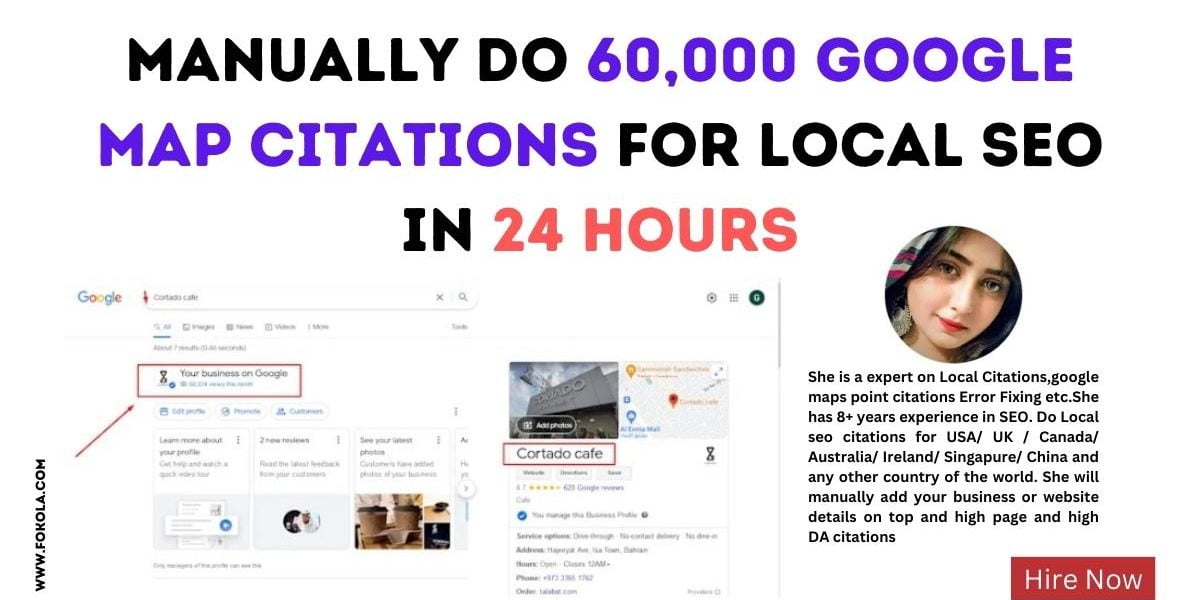The image size is (1200, 600).
Task: Click the hourglass logo in the business panel
Action: pyautogui.click(x=710, y=454)
